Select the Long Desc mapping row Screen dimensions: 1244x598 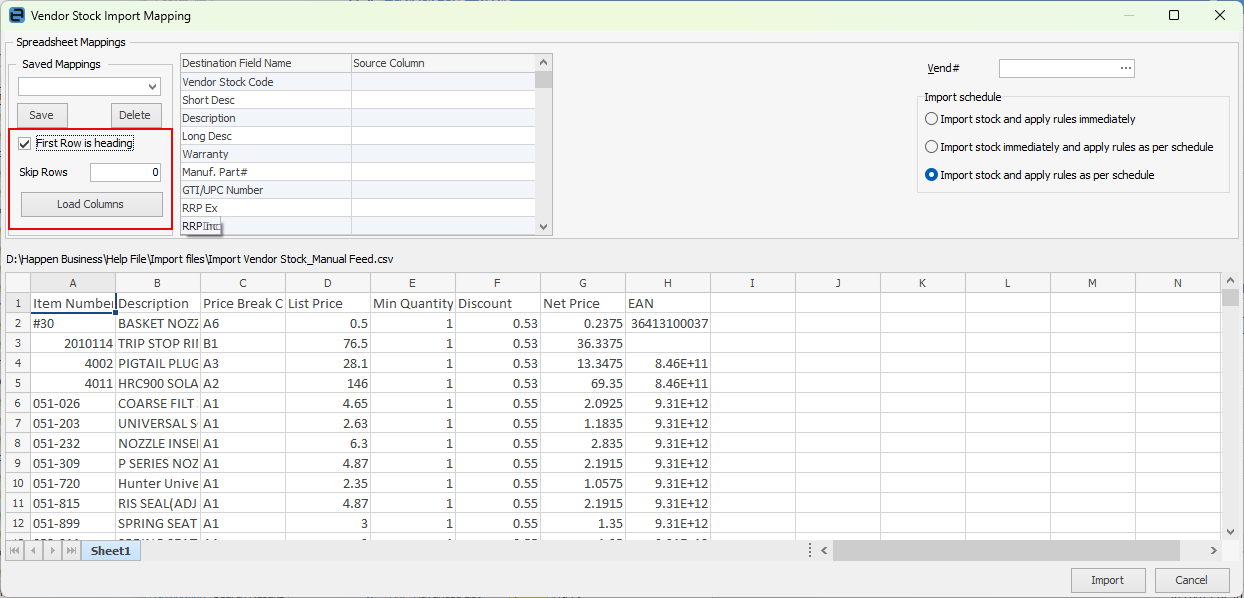click(357, 136)
